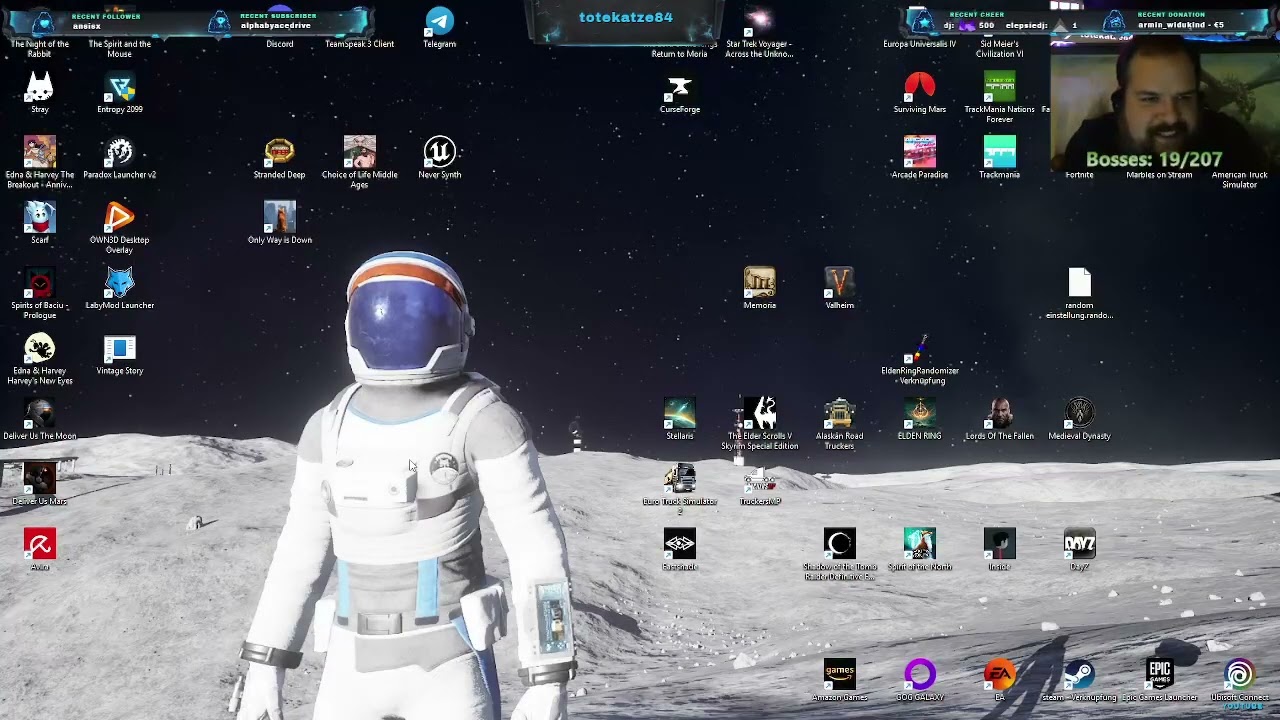1280x720 pixels.
Task: Click the Deliver Us The Moon icon
Action: [x=40, y=413]
